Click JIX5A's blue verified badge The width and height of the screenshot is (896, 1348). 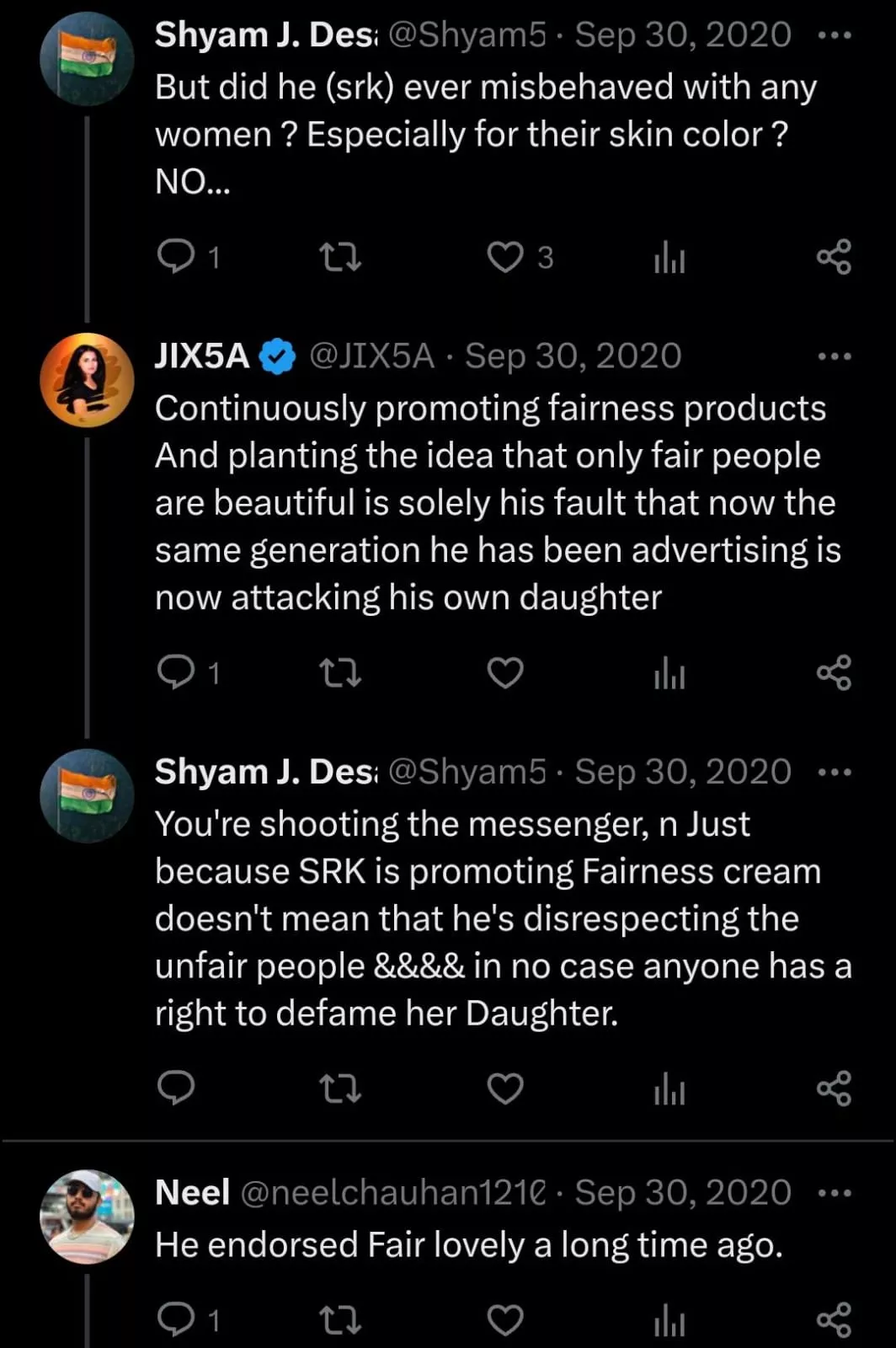click(x=277, y=356)
